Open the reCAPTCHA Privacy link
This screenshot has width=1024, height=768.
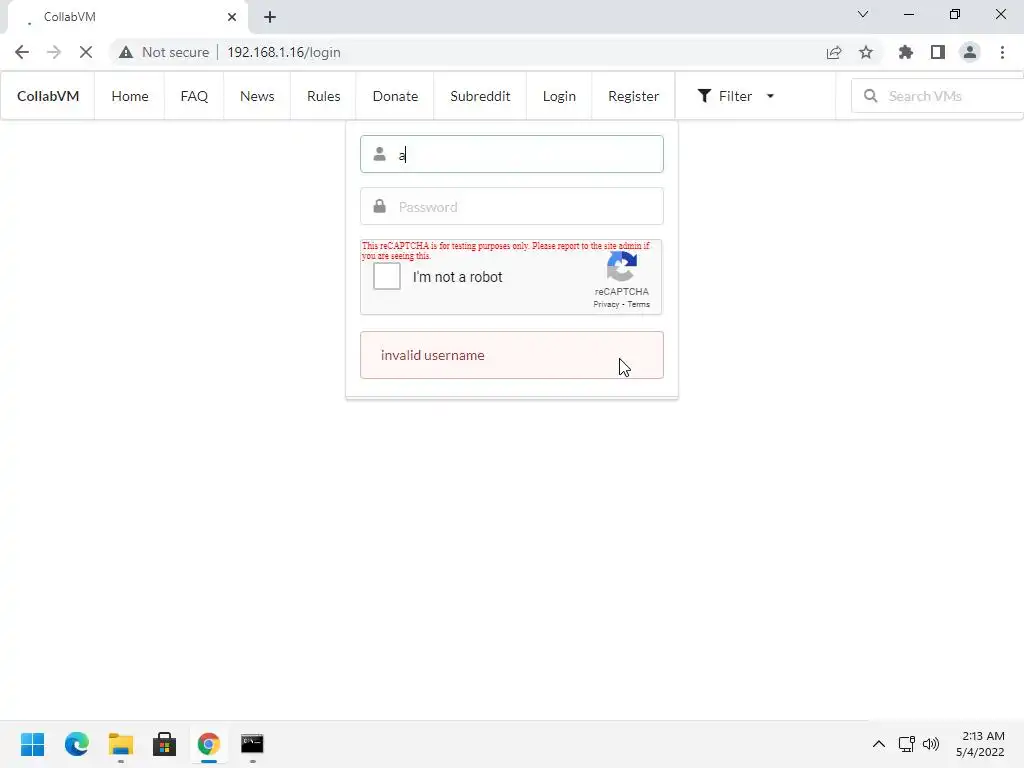606,304
